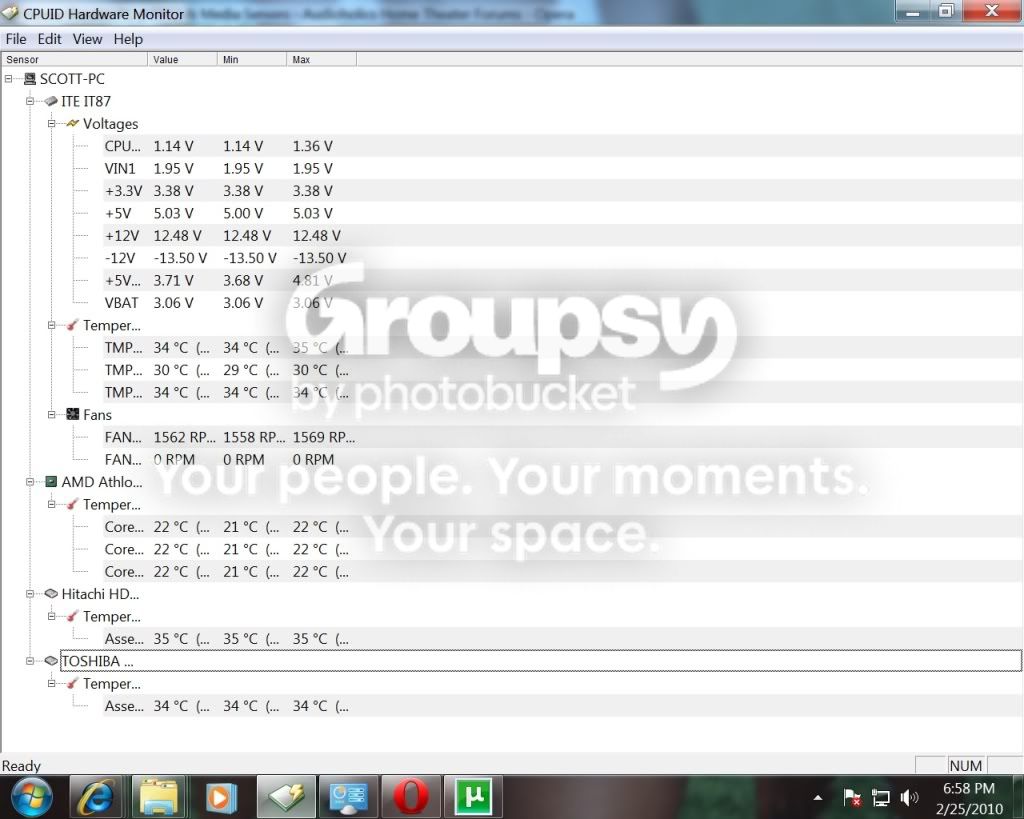
Task: Collapse the Voltages group
Action: coord(52,123)
